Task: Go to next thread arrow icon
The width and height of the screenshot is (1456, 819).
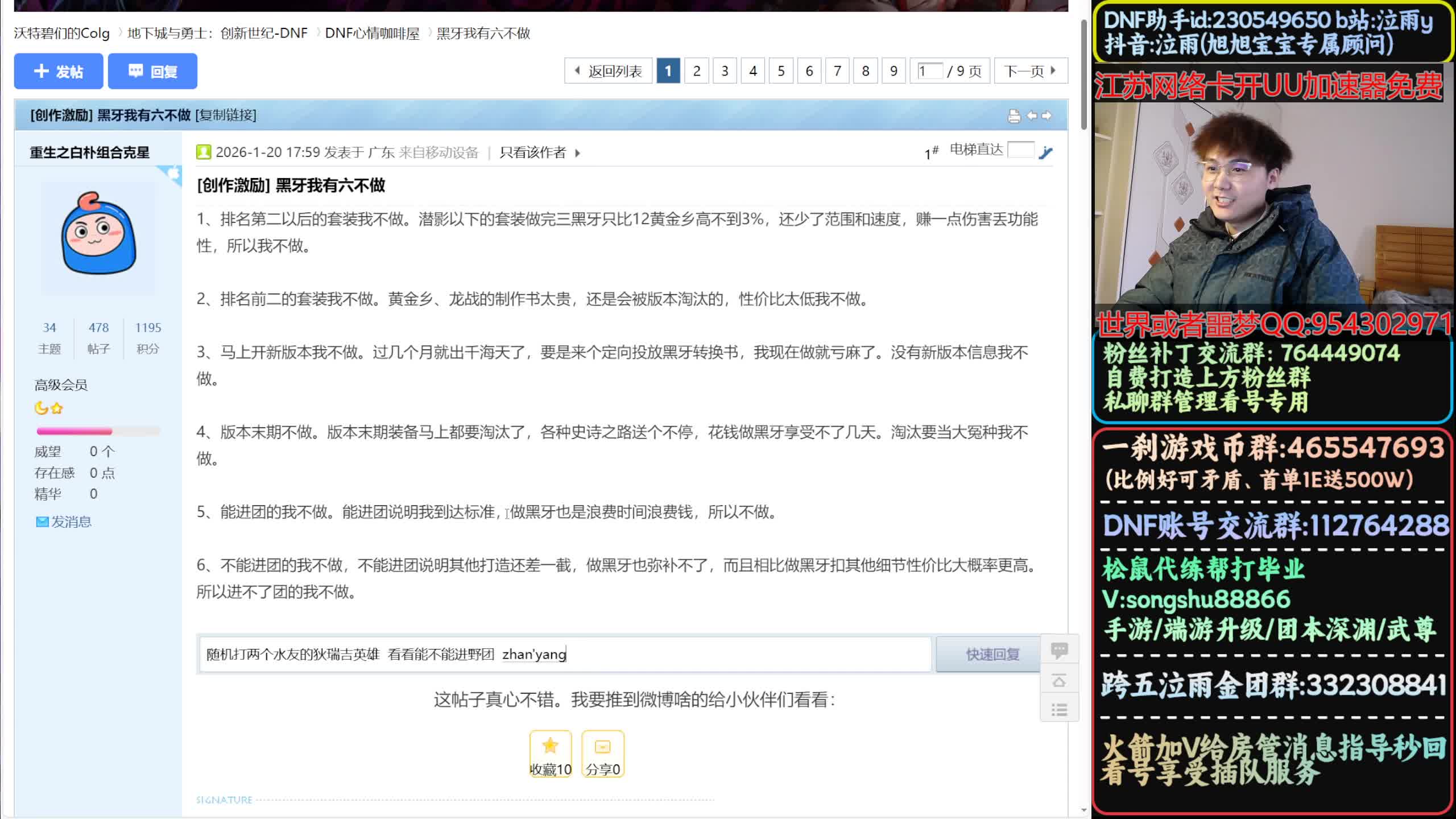Action: [1046, 115]
